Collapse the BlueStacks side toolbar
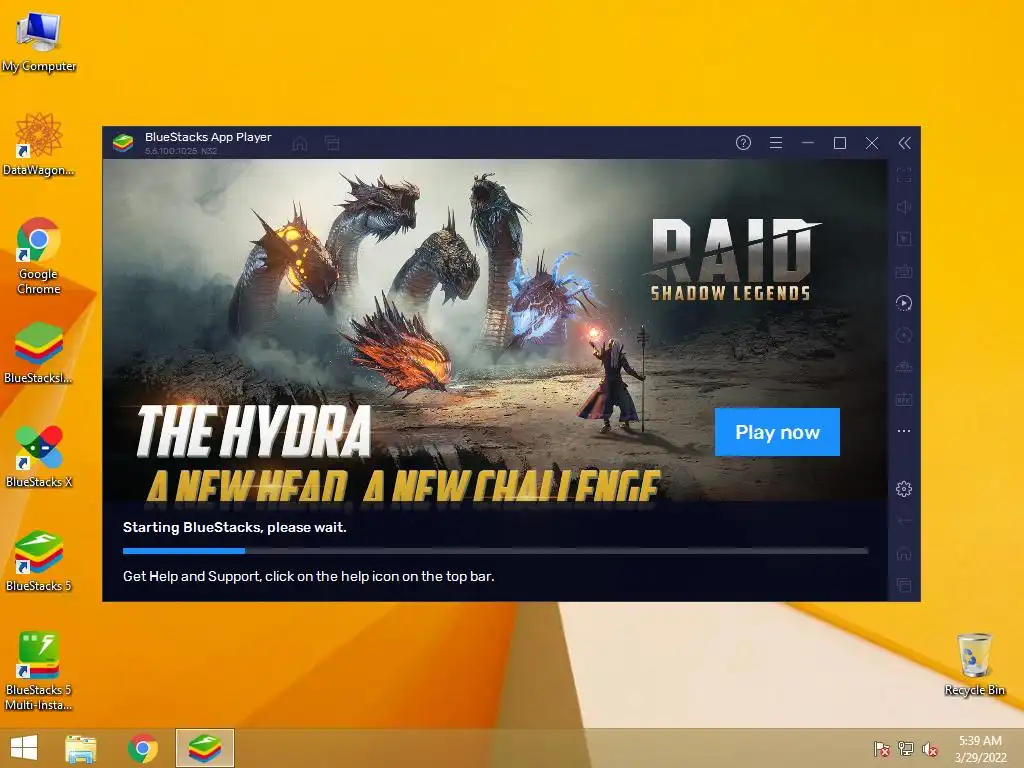This screenshot has width=1024, height=768. pos(904,143)
